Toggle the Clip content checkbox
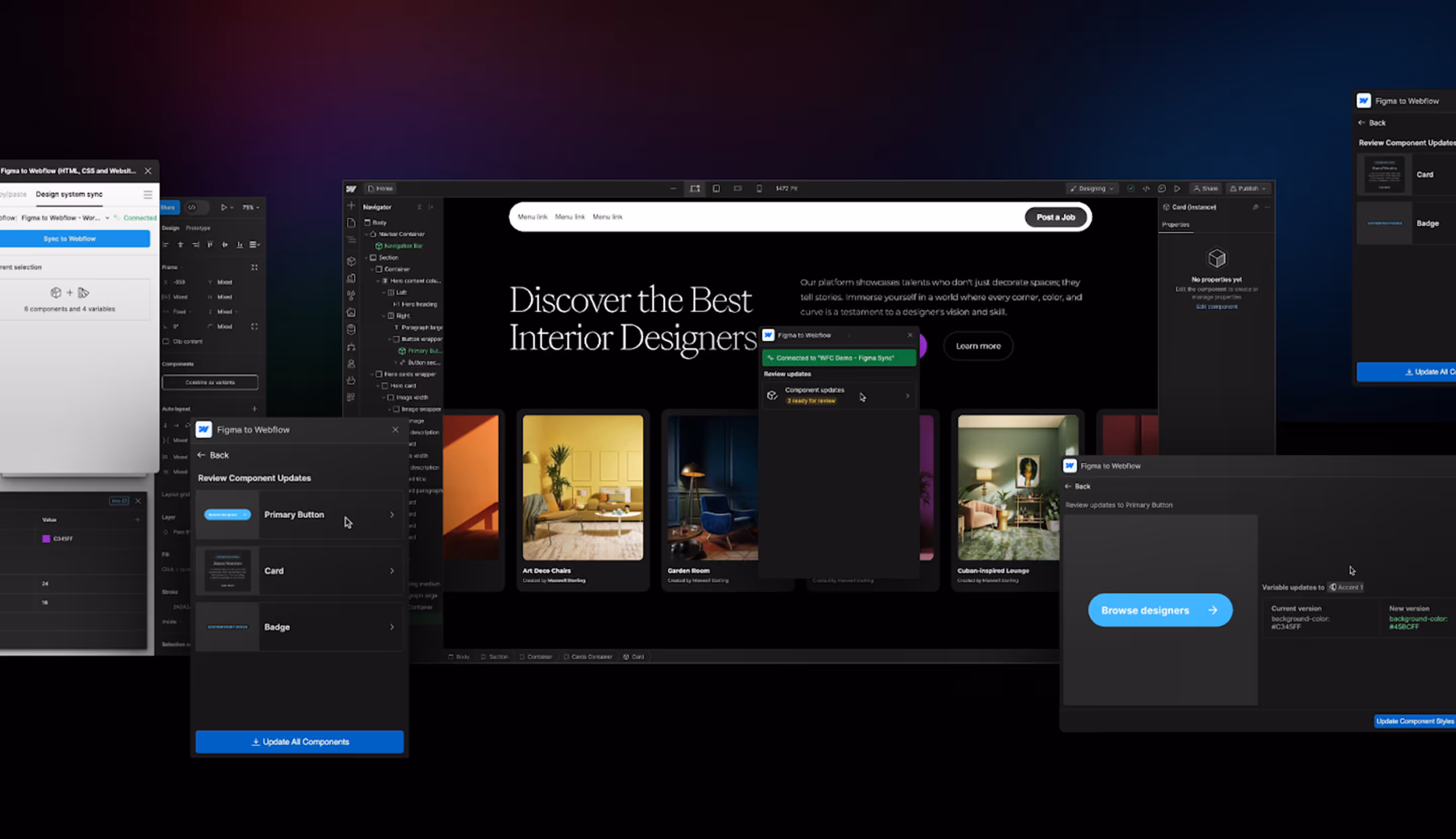The height and width of the screenshot is (839, 1456). pos(166,341)
